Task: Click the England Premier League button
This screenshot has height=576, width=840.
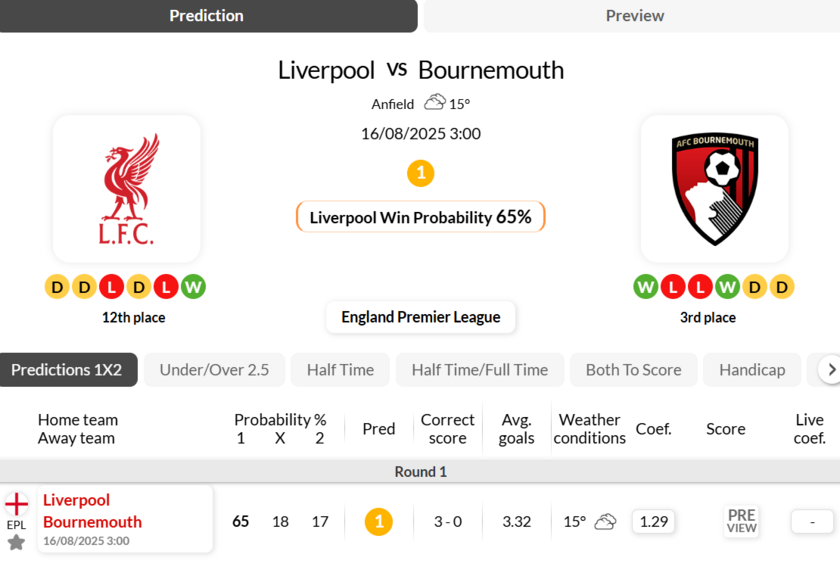Action: coord(420,317)
